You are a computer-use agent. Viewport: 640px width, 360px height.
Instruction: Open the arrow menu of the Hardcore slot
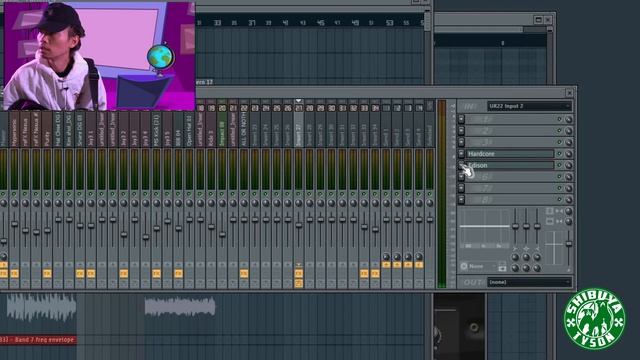(461, 154)
